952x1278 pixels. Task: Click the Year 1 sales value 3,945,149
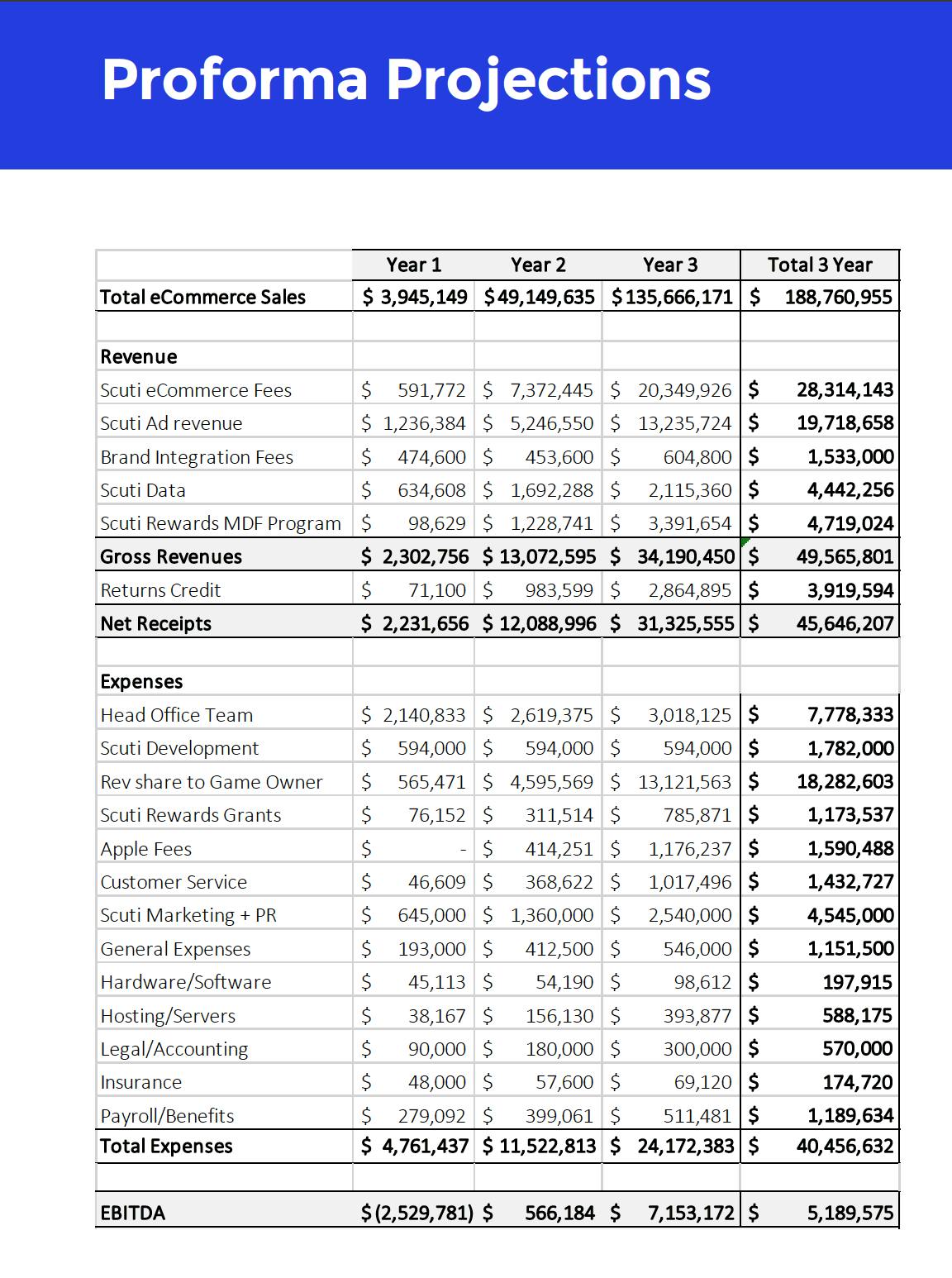pos(424,297)
